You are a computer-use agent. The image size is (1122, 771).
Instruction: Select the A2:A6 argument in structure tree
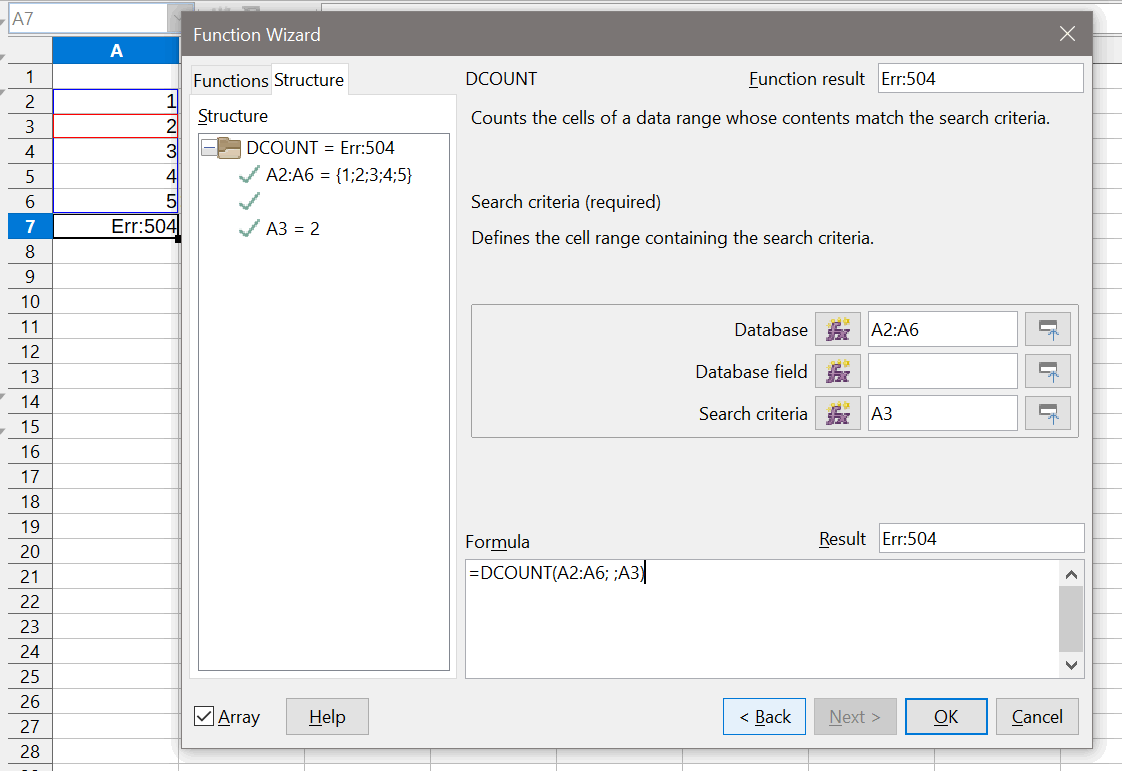(338, 174)
